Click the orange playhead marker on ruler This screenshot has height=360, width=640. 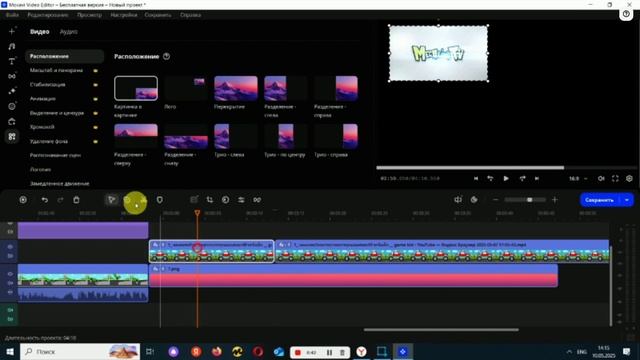pos(197,213)
